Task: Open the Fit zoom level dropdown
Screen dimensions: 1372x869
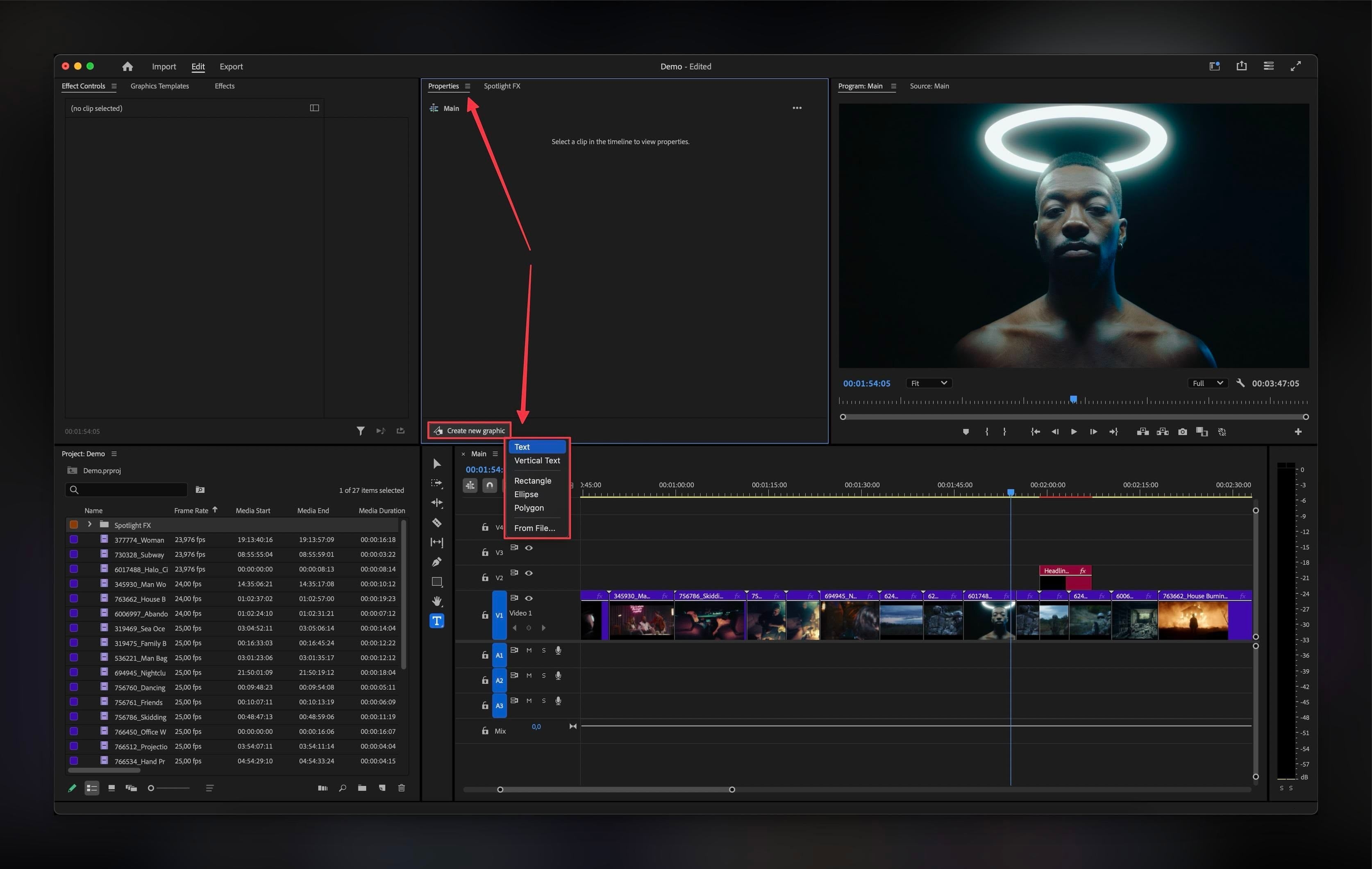Action: pyautogui.click(x=929, y=383)
